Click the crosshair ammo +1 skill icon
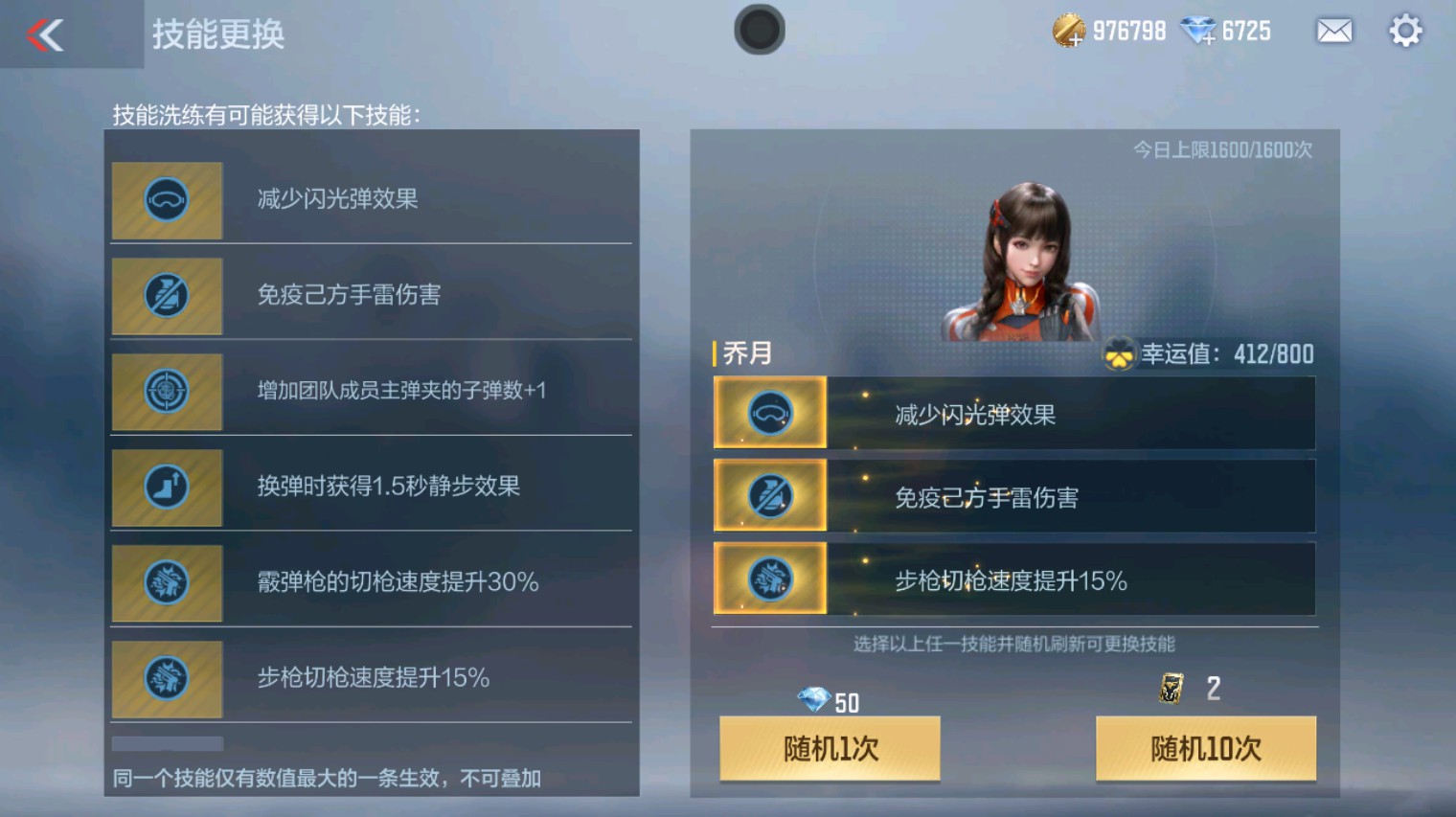This screenshot has height=817, width=1456. click(167, 392)
